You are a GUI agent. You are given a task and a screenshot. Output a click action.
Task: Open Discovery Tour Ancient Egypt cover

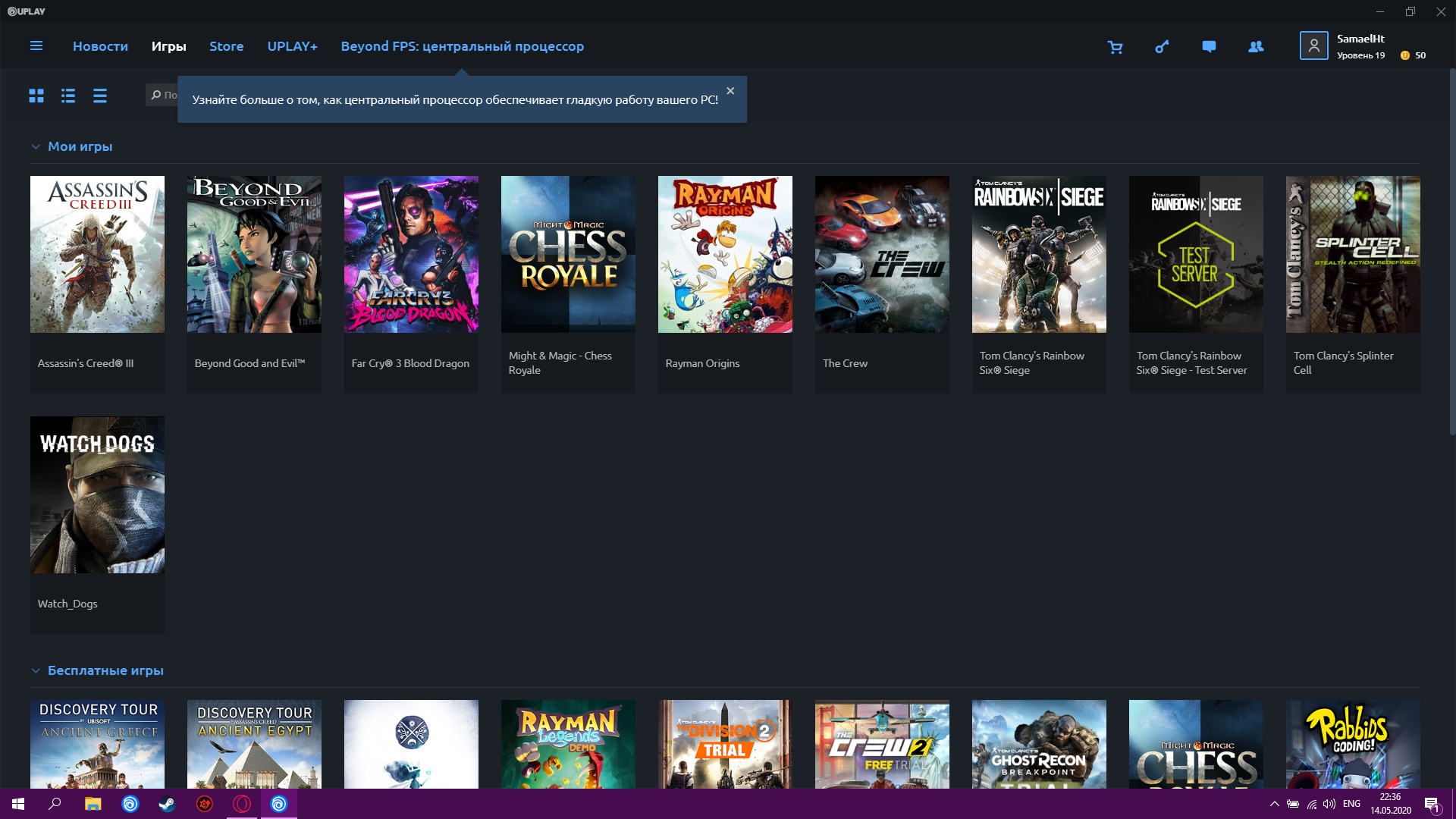tap(254, 744)
